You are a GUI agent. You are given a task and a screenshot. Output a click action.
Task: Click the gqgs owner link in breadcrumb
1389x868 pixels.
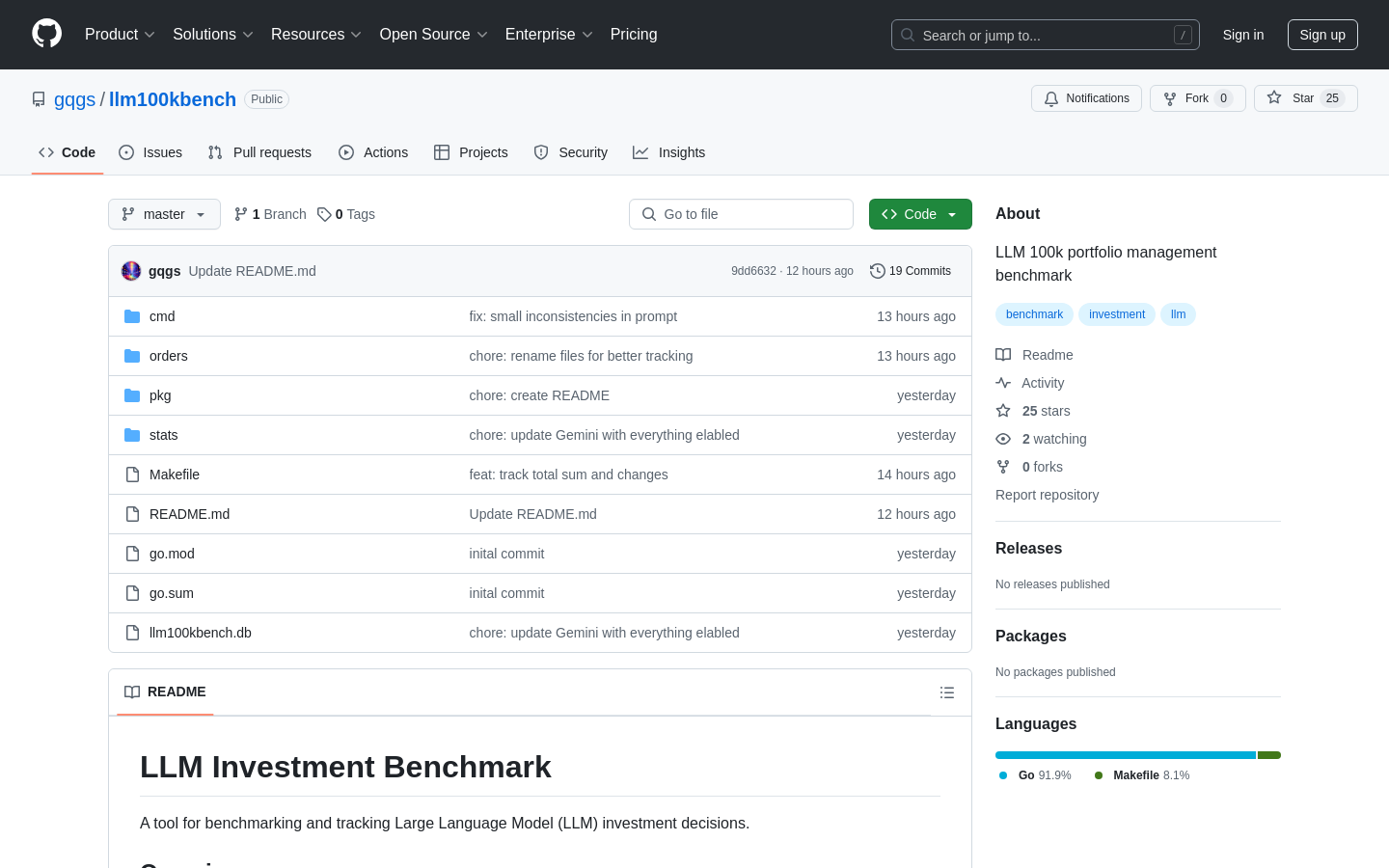pos(74,99)
